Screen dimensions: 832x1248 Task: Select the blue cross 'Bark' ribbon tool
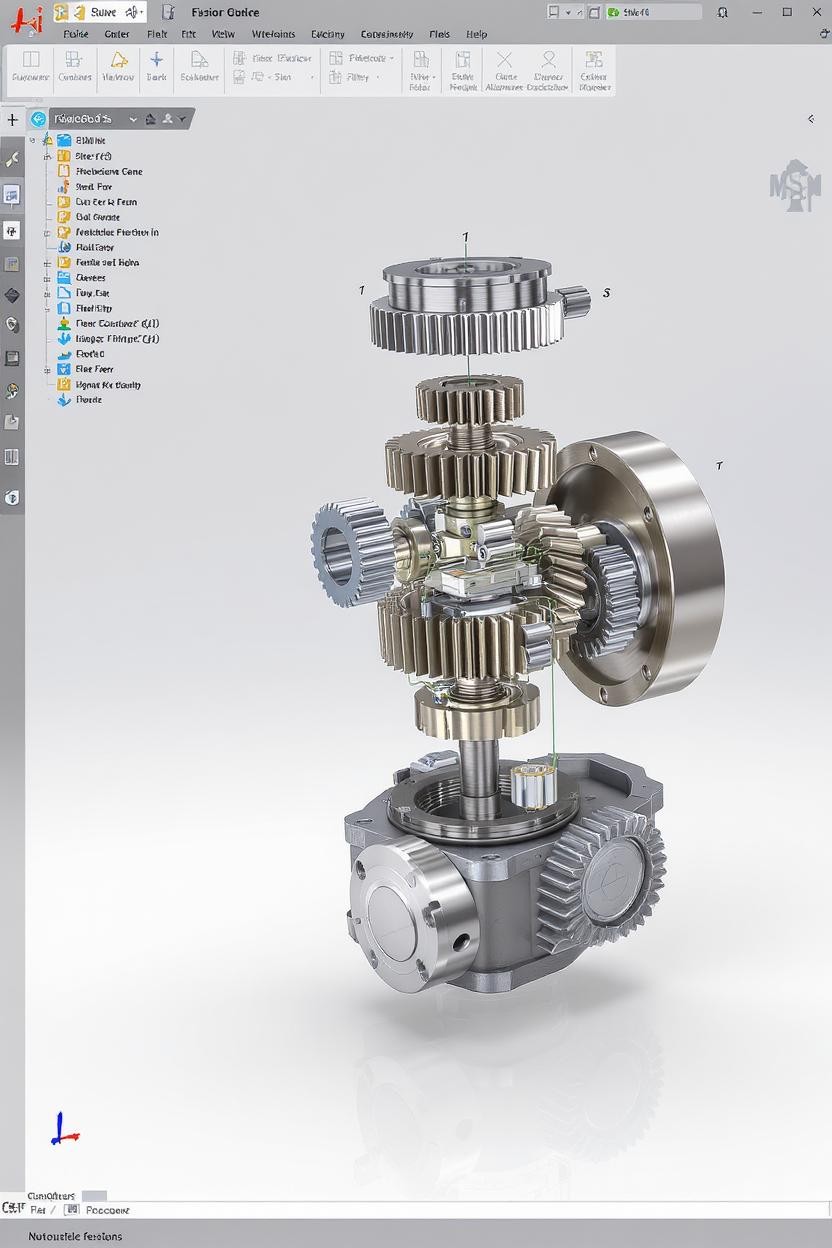pos(156,59)
